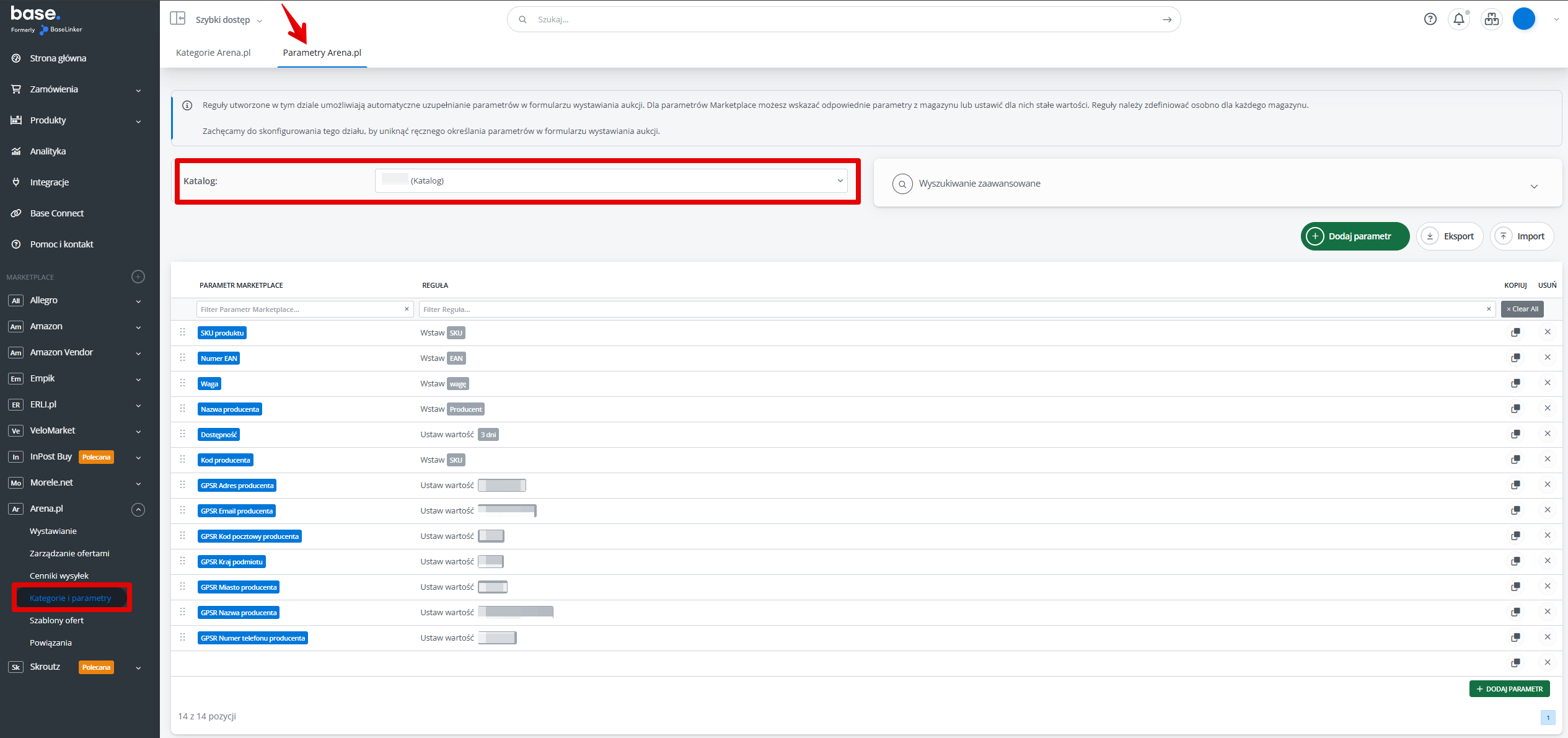Open Szybki dostęp dropdown

229,20
